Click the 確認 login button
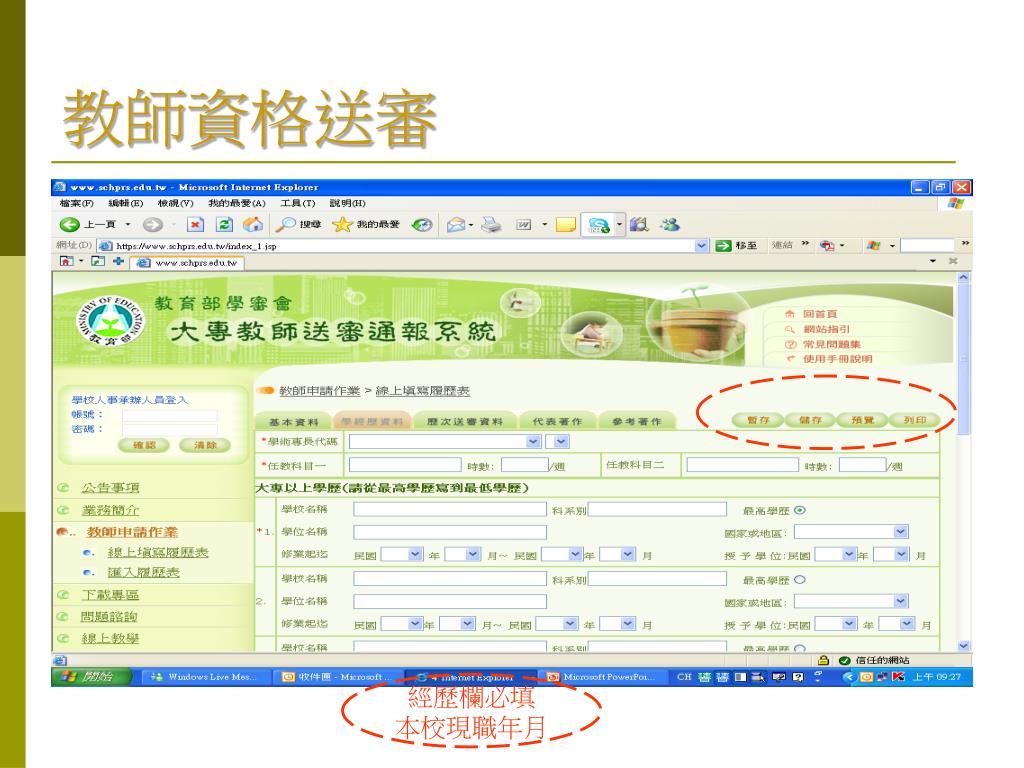The height and width of the screenshot is (768, 1024). pyautogui.click(x=144, y=445)
